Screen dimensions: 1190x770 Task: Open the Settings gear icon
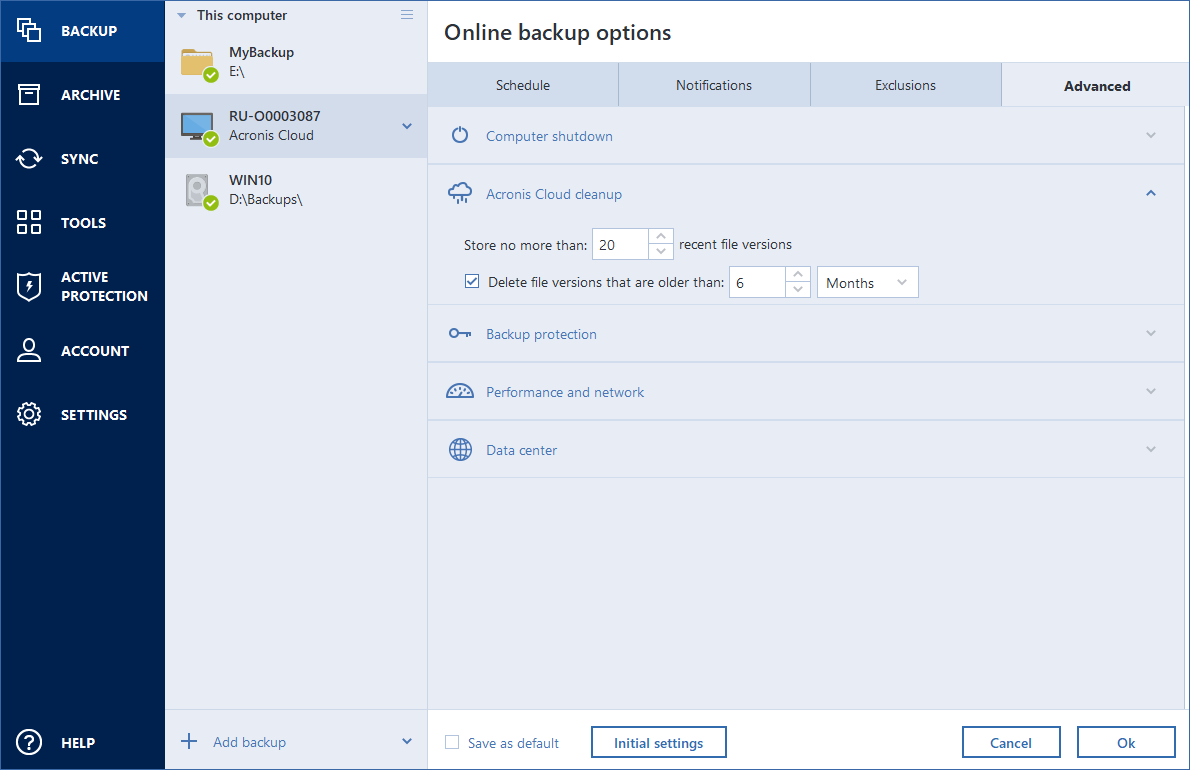pos(29,415)
